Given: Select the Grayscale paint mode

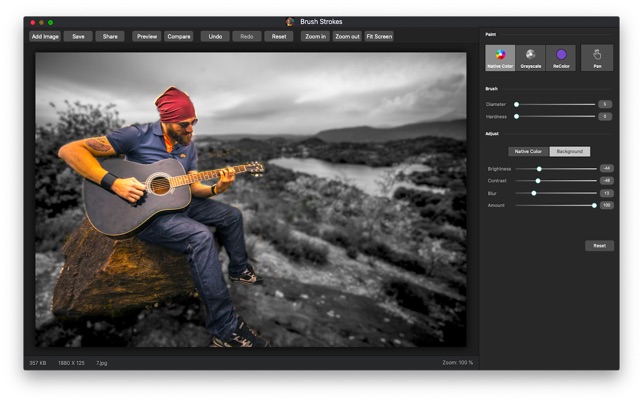Looking at the screenshot, I should click(530, 57).
